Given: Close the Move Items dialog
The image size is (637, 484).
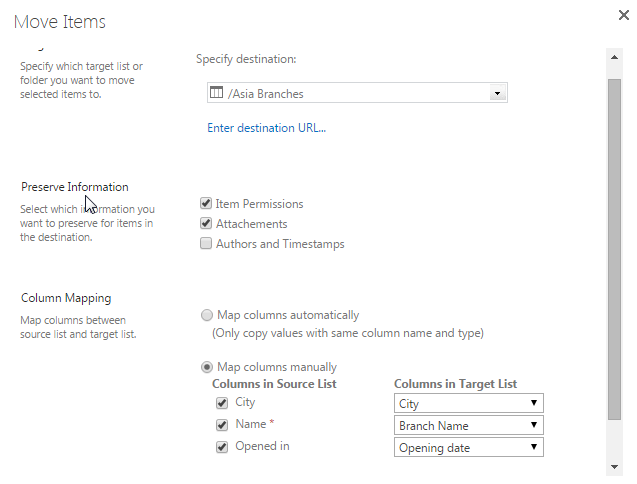Looking at the screenshot, I should [624, 15].
